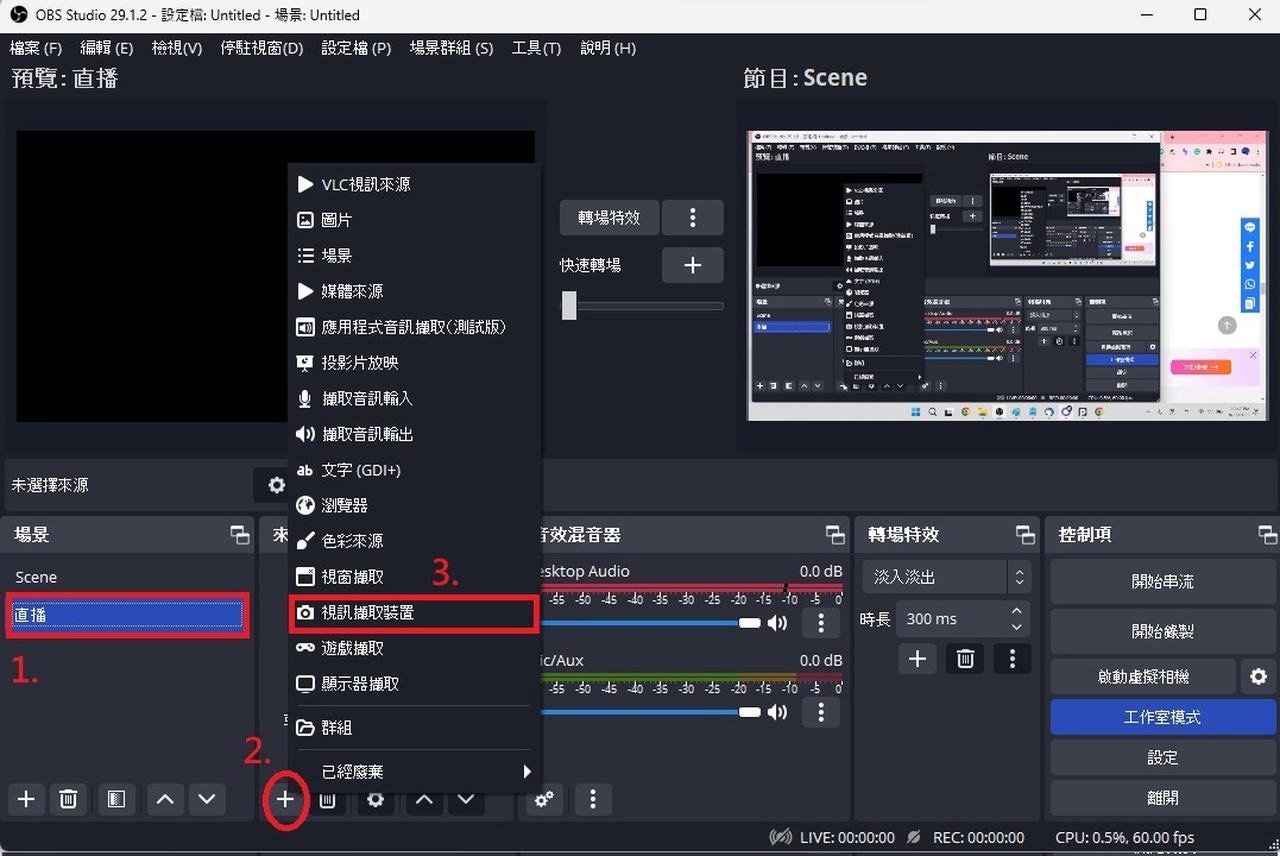The height and width of the screenshot is (856, 1280).
Task: Click the transition T-bar slider handle
Action: pyautogui.click(x=569, y=305)
